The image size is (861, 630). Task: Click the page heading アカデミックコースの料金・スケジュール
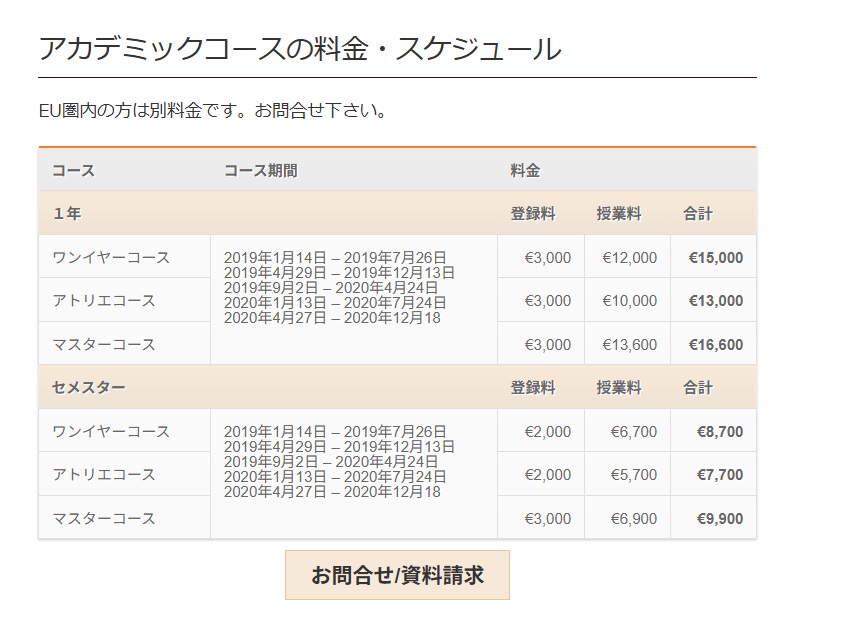299,48
